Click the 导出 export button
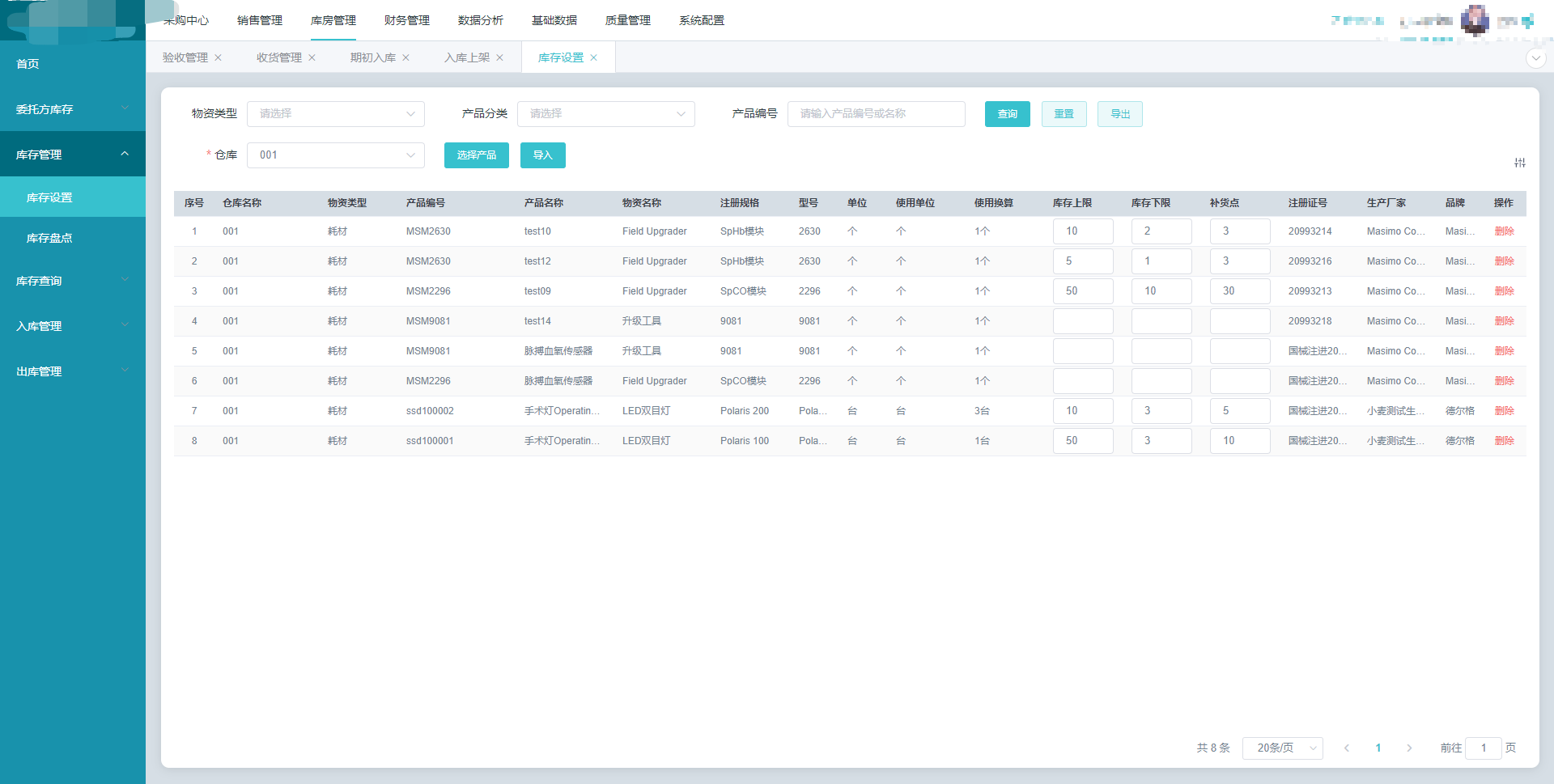 pos(1120,114)
